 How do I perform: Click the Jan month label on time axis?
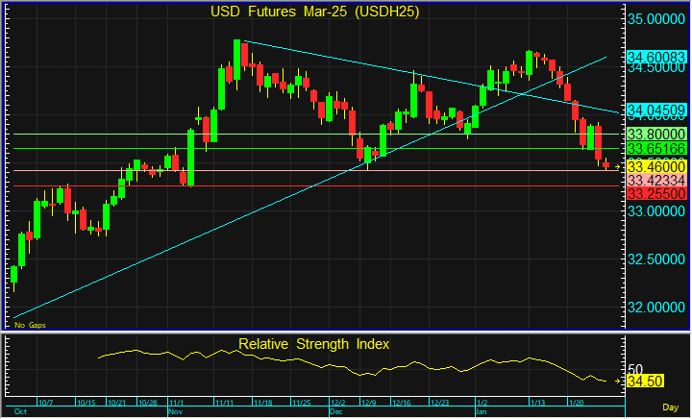tap(480, 411)
